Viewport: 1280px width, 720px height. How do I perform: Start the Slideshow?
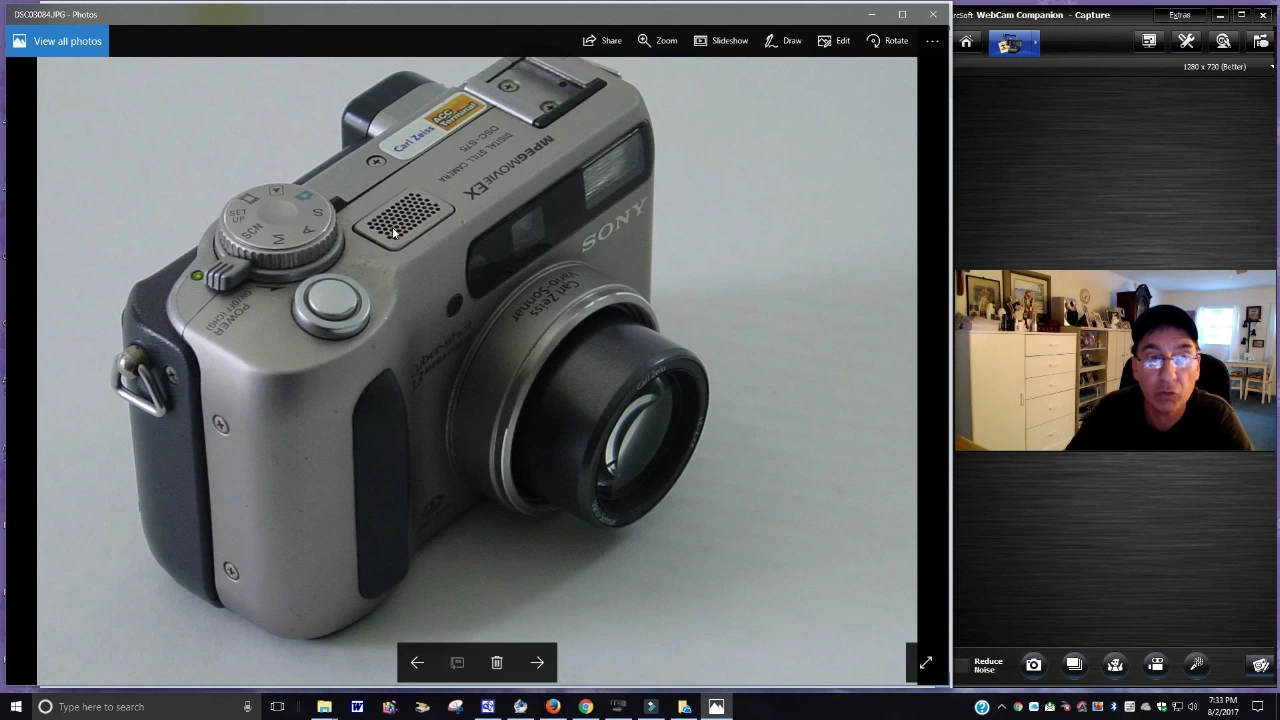720,41
